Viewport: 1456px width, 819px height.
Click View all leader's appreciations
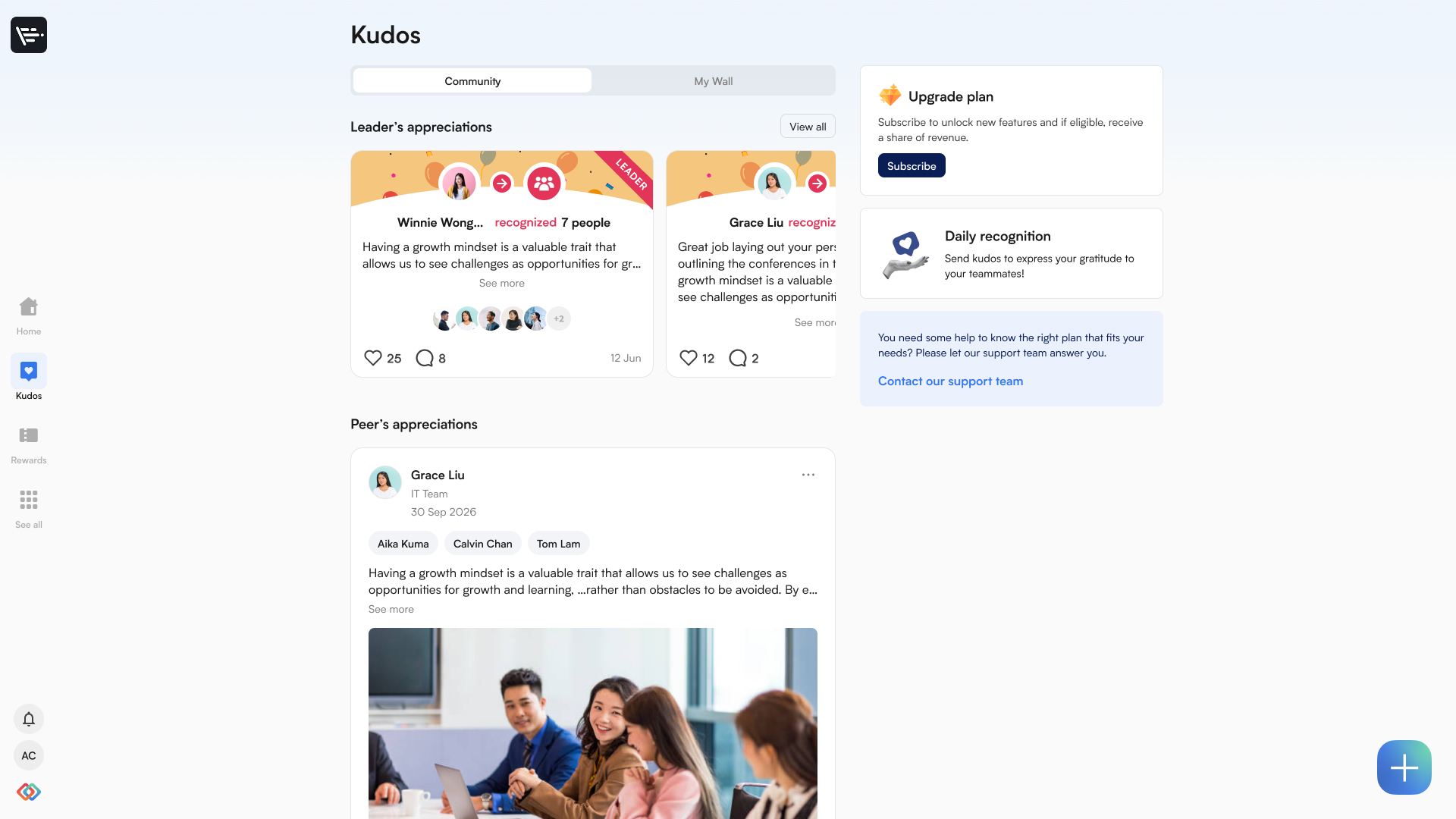(x=808, y=127)
